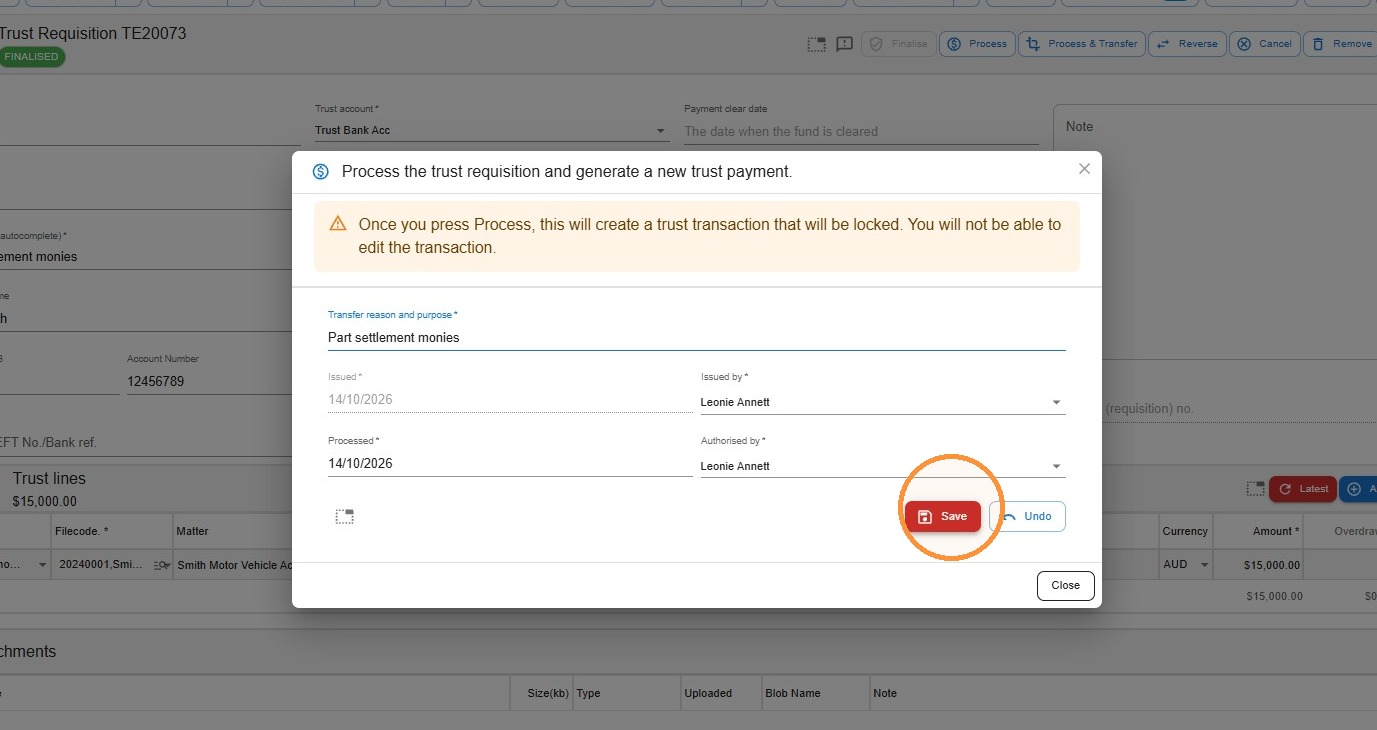Image resolution: width=1377 pixels, height=730 pixels.
Task: Choose Process & Transfer in the toolbar
Action: click(1081, 44)
